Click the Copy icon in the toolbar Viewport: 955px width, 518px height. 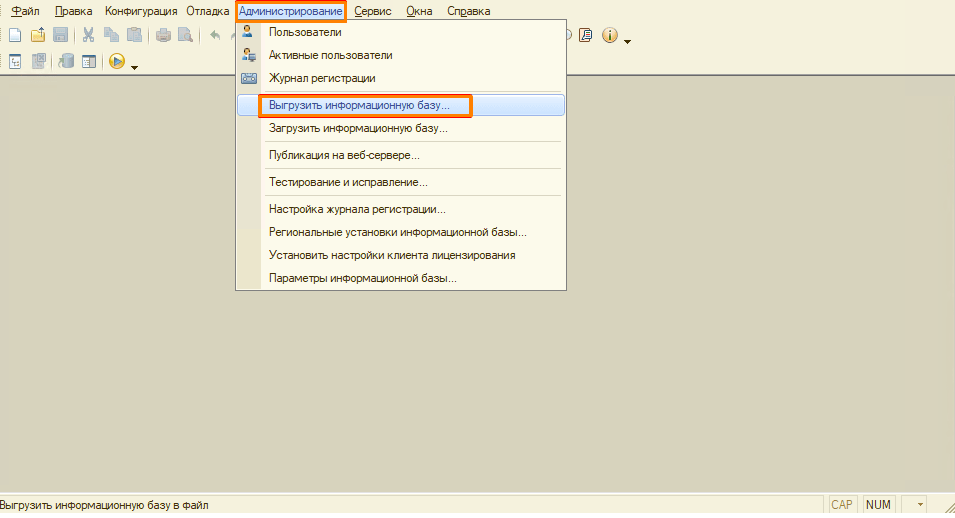111,35
